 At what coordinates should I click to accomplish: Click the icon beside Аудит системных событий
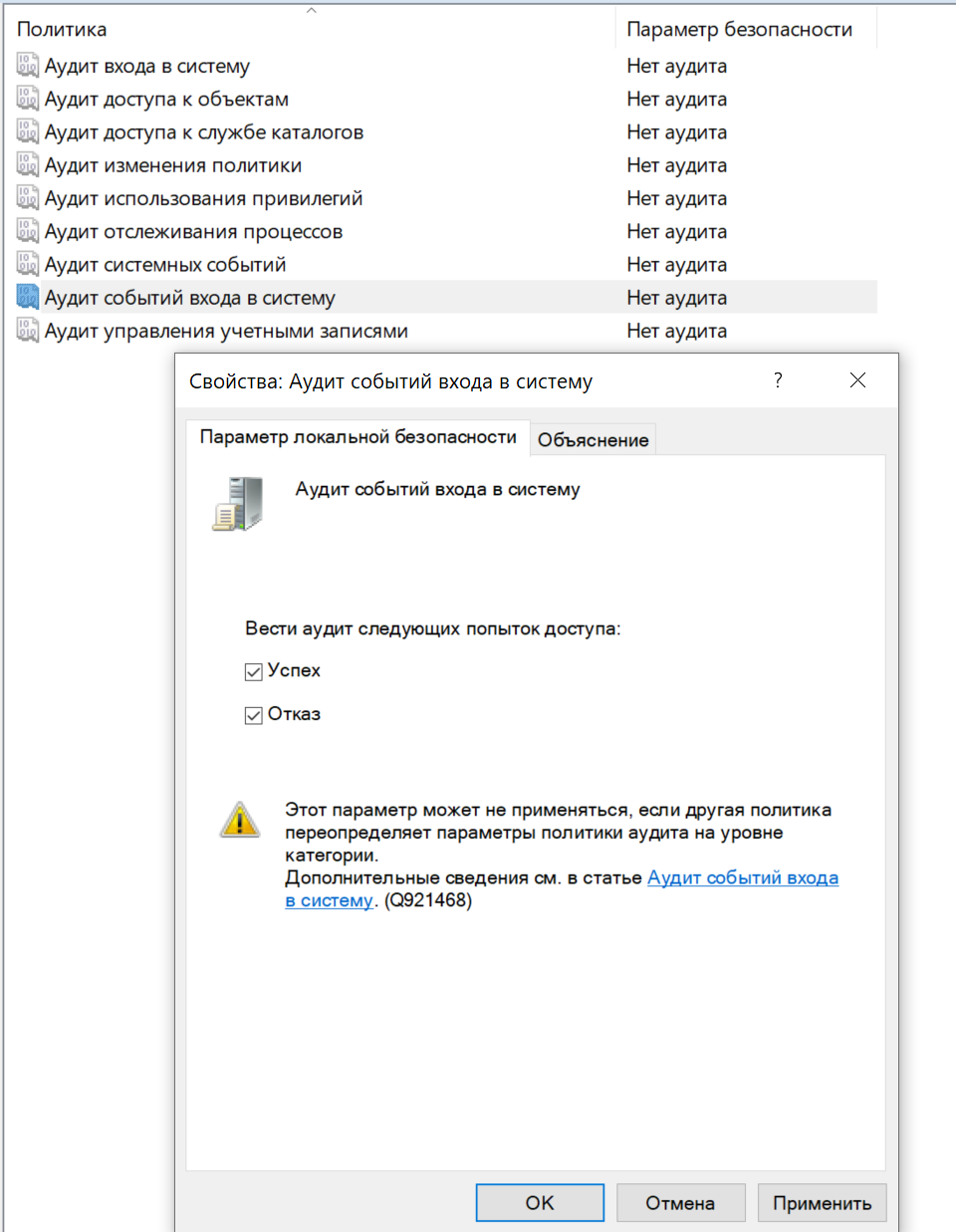point(28,265)
